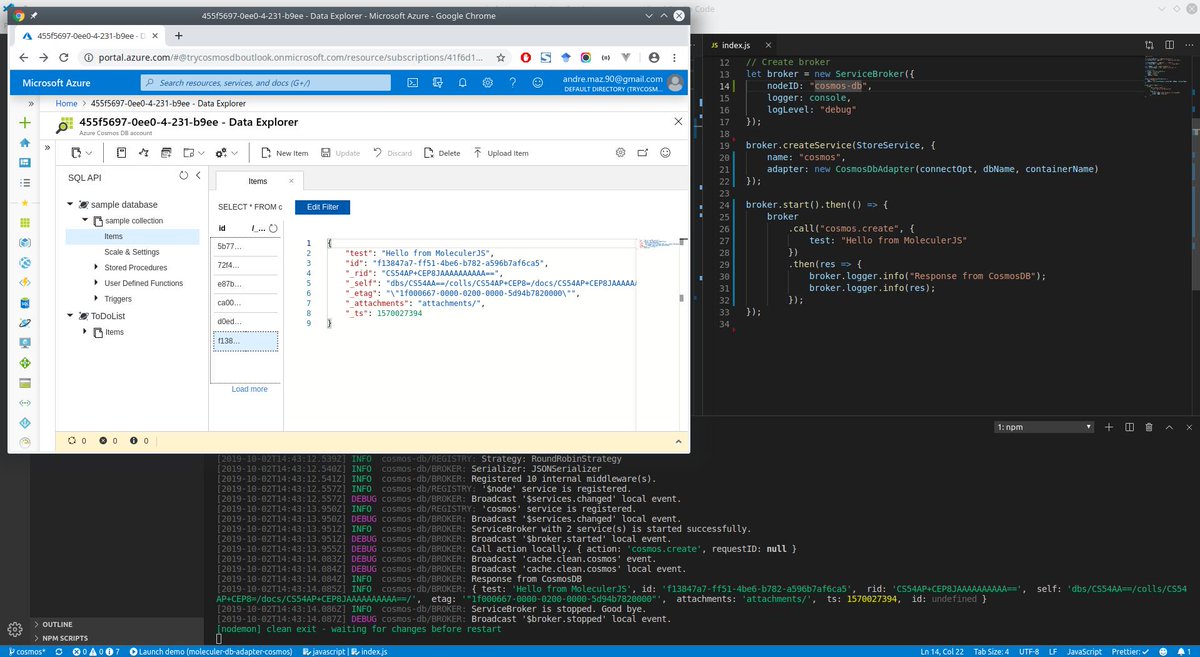1200x657 pixels.
Task: Refresh the documents list
Action: coord(271,228)
